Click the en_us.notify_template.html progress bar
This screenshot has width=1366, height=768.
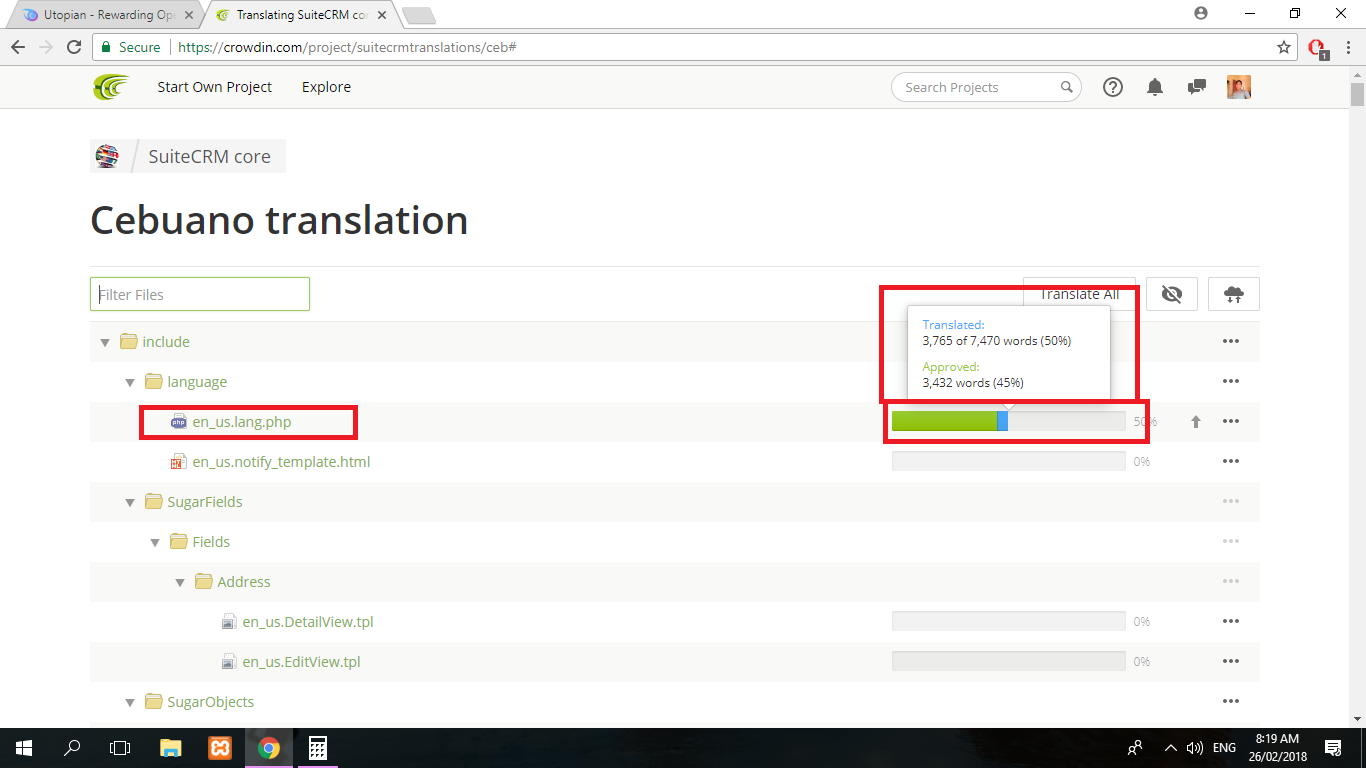pos(1008,462)
